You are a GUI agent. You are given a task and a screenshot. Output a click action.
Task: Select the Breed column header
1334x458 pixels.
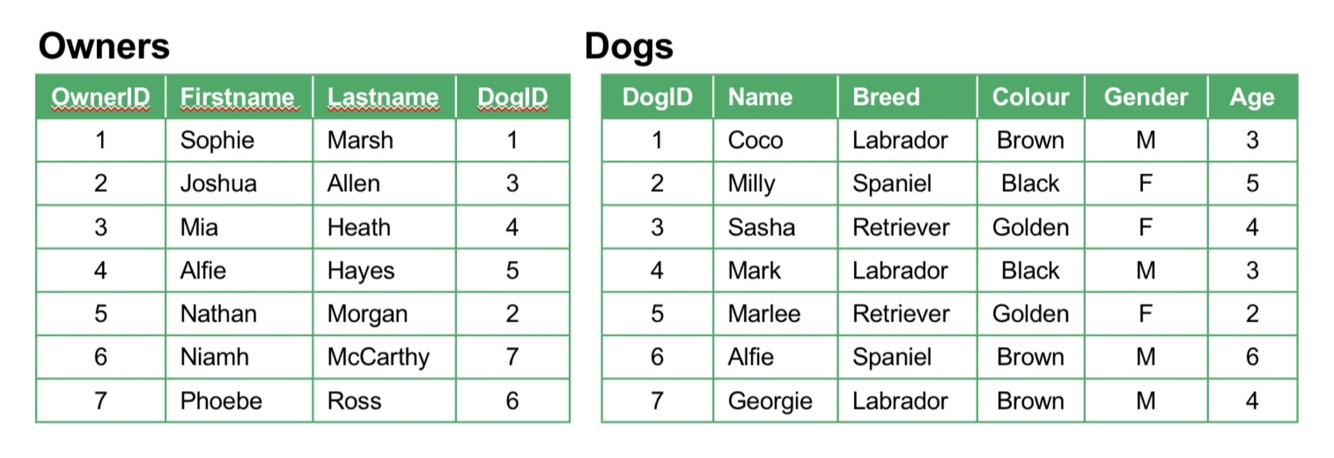coord(907,97)
